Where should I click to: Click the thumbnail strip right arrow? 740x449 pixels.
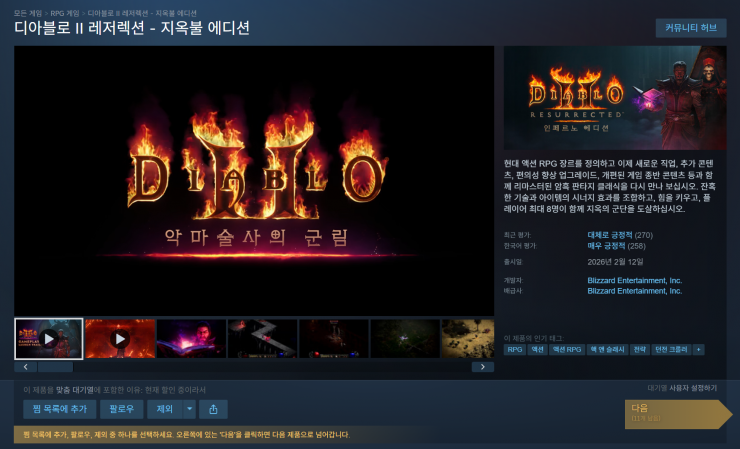pyautogui.click(x=483, y=367)
